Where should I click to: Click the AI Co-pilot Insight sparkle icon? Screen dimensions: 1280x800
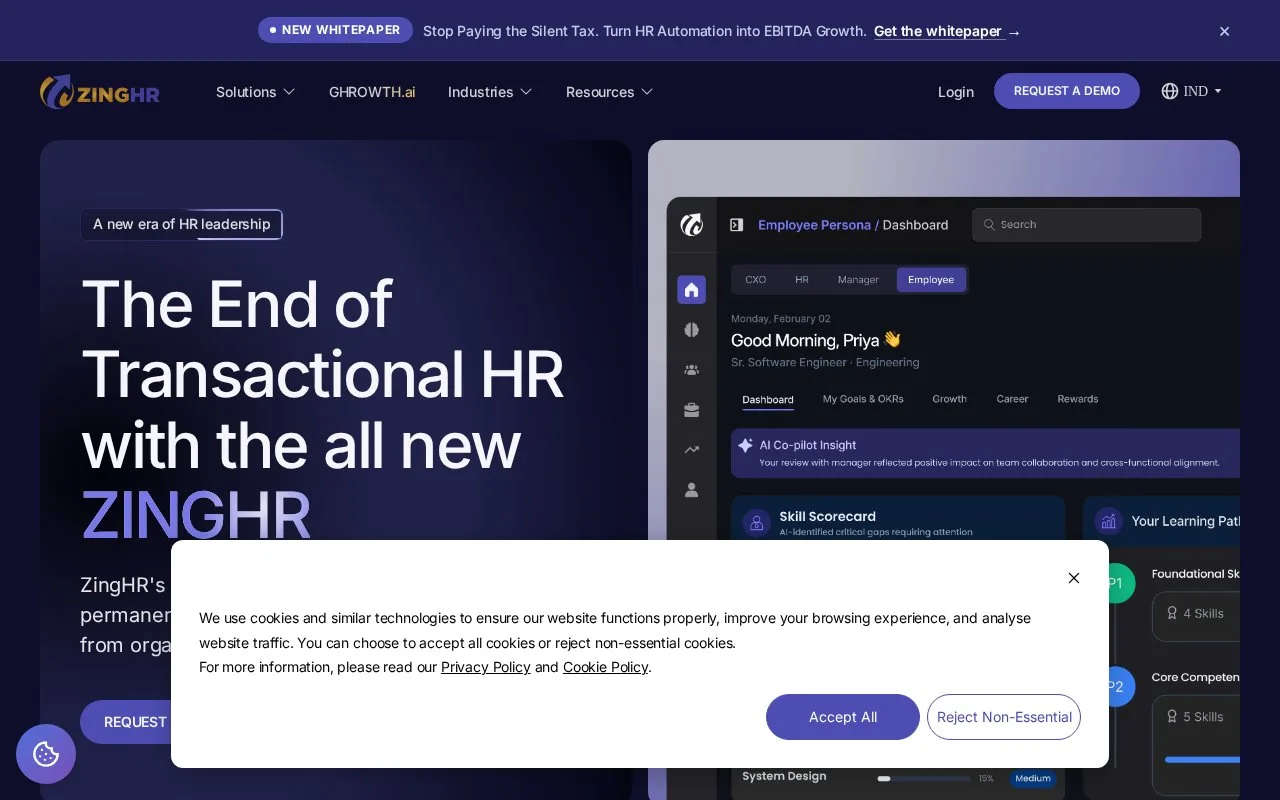[x=744, y=445]
